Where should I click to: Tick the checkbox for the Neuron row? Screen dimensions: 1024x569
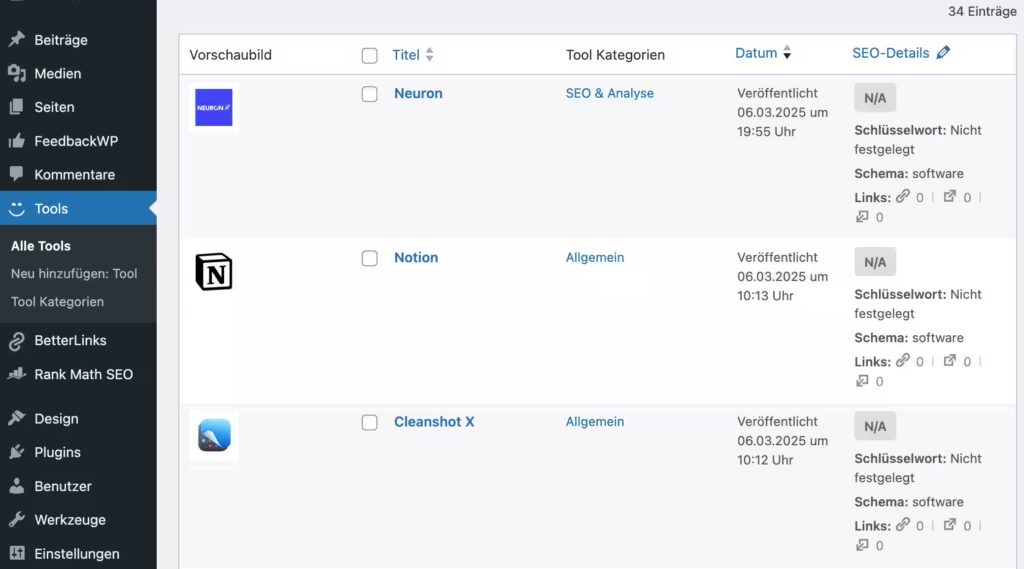coord(369,94)
